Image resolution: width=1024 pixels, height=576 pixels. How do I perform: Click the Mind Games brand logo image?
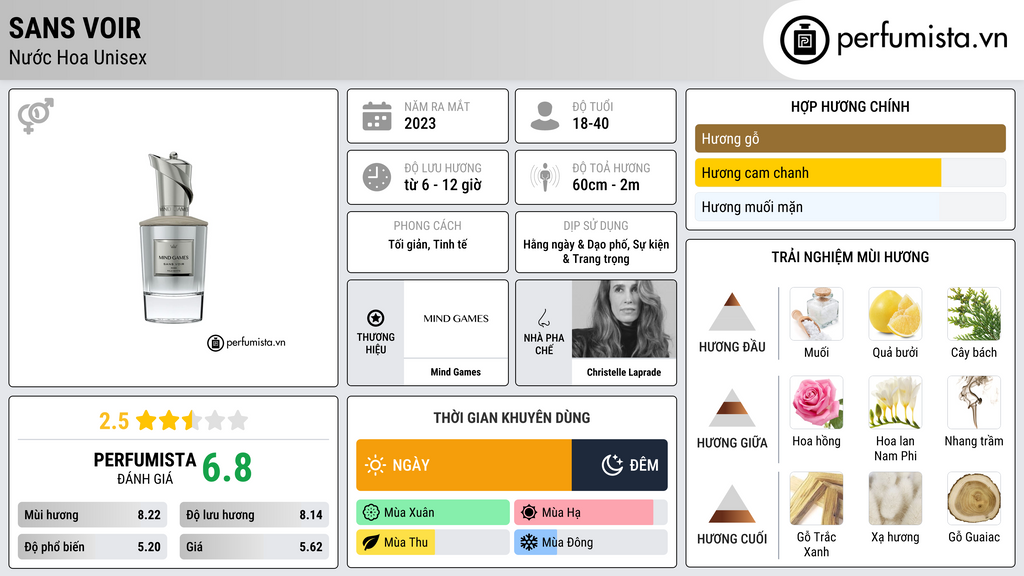click(456, 319)
